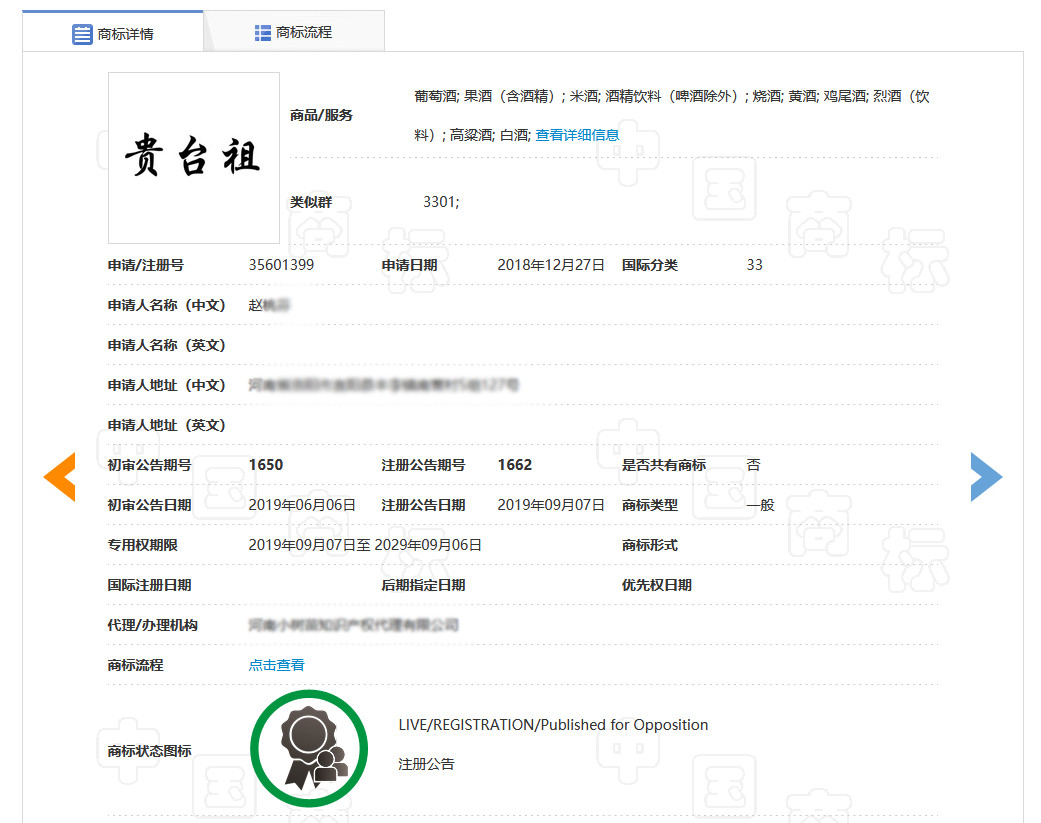This screenshot has height=823, width=1041.
Task: Click the 申请人地址（英文） label
Action: click(x=167, y=425)
